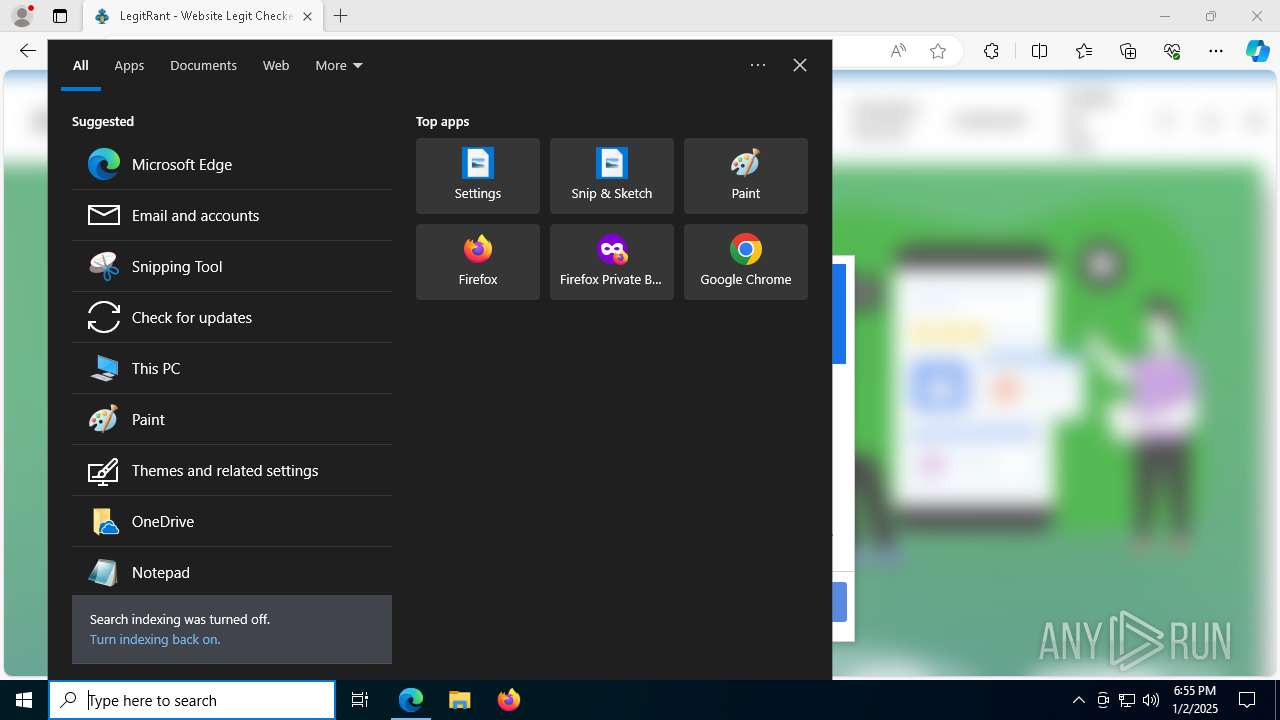Click the Type here to search box
This screenshot has width=1280, height=720.
192,700
